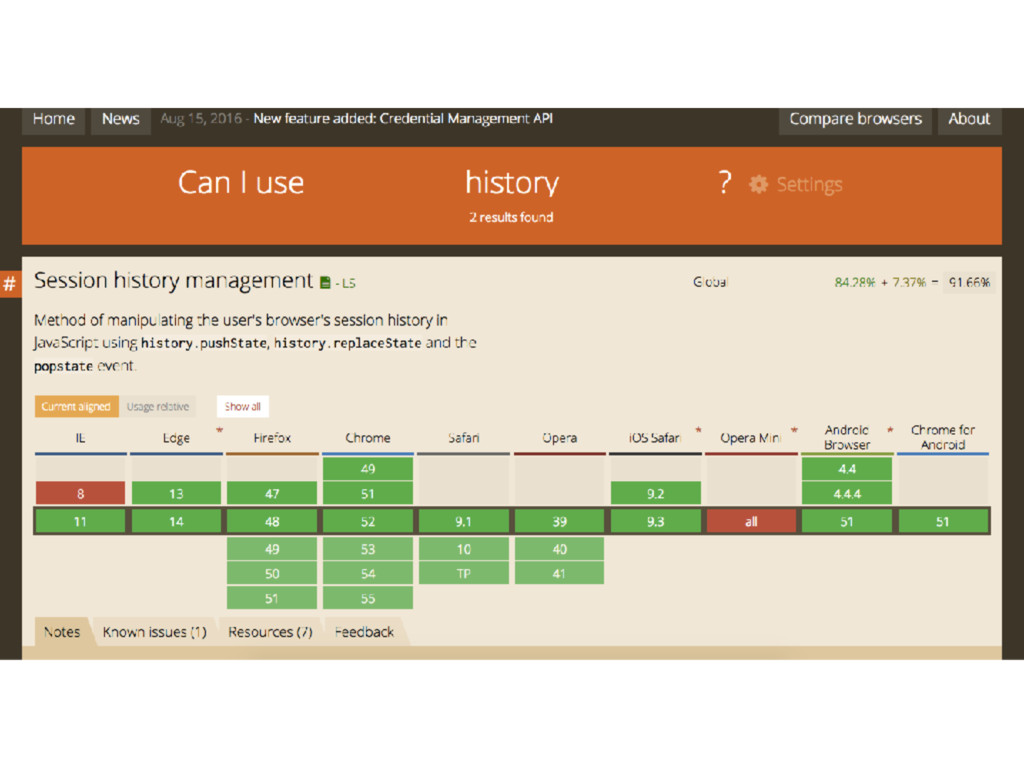Click the Chrome 55 cell
This screenshot has height=768, width=1024.
(368, 599)
